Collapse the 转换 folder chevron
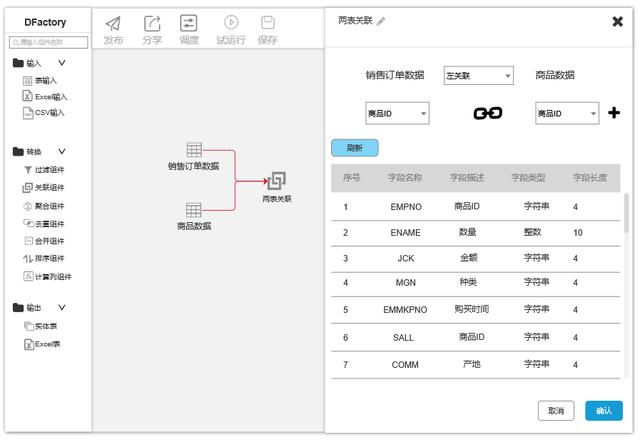The image size is (640, 440). pos(62,151)
